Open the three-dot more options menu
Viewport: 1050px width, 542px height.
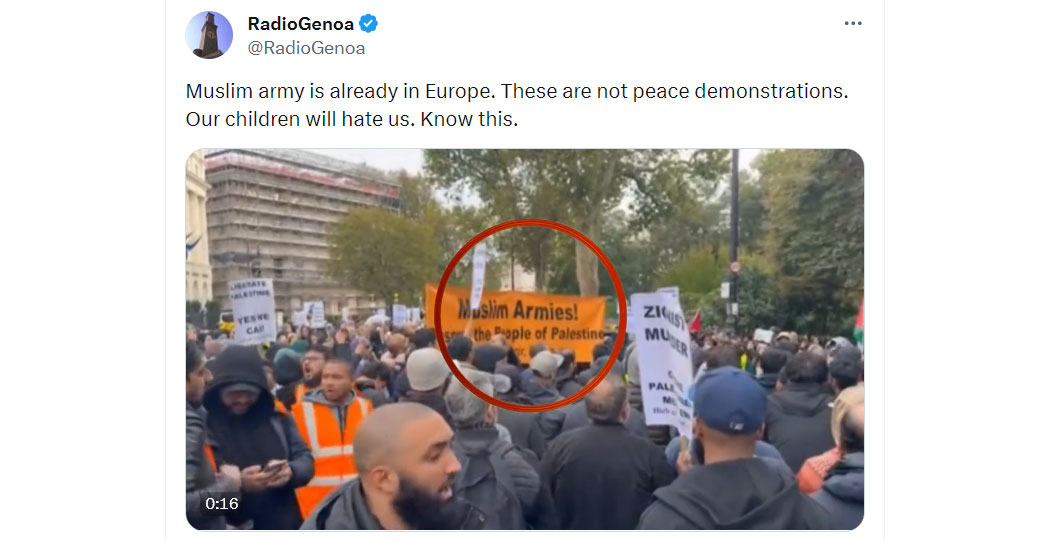(x=852, y=23)
